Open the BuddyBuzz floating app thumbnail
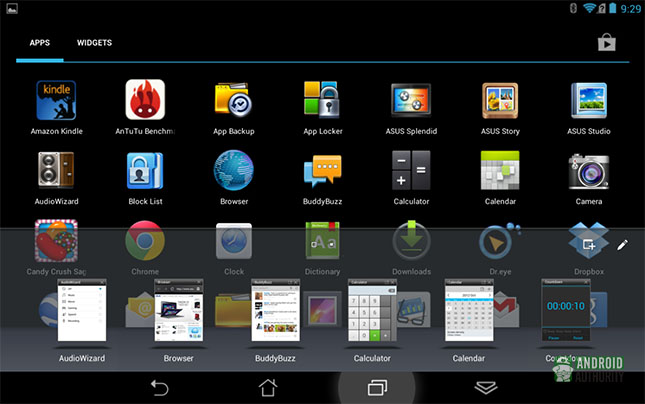 pyautogui.click(x=276, y=310)
